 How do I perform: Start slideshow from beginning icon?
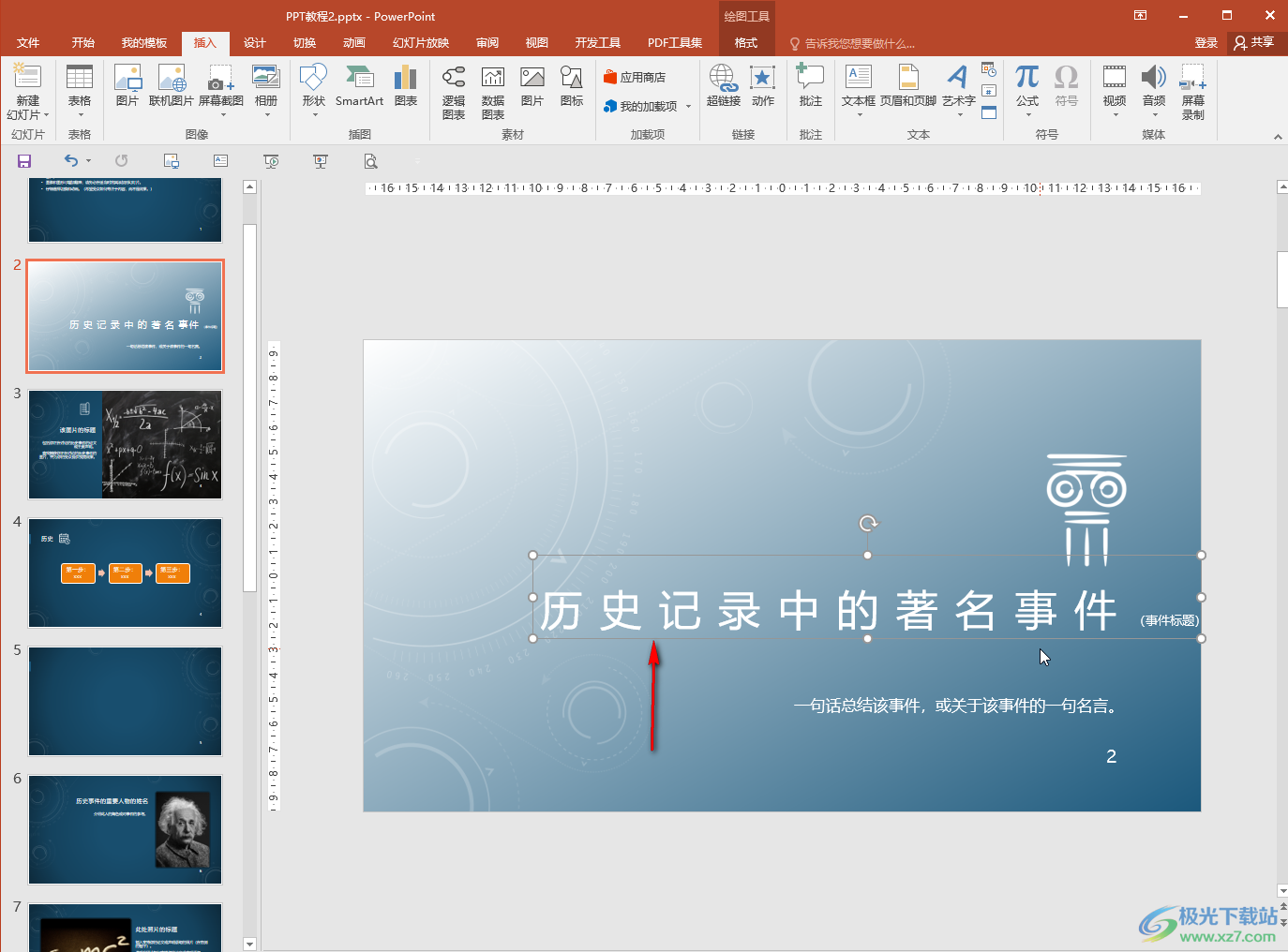pos(271,161)
